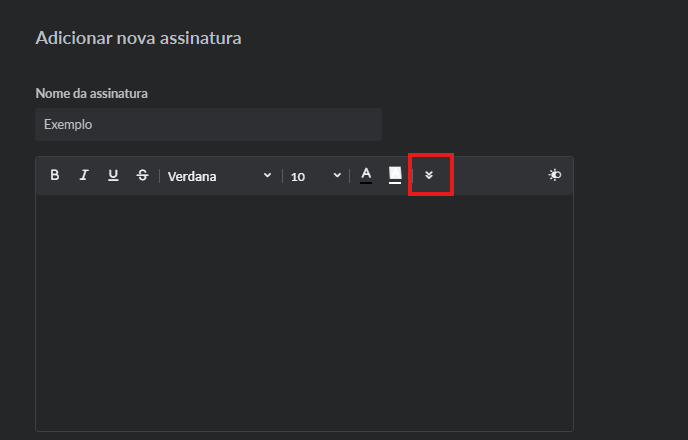Click the chevron arrow next to Verdana
The image size is (688, 440).
tap(267, 175)
